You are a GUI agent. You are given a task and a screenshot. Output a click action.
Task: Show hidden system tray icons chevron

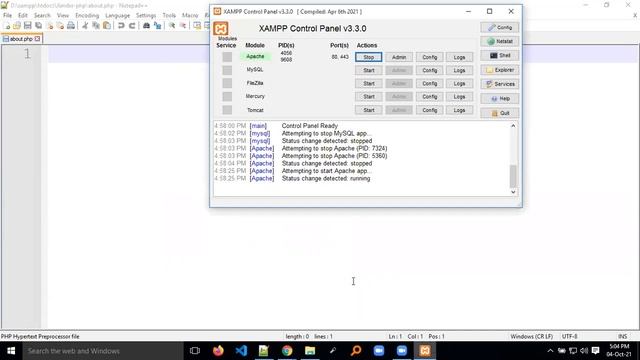click(x=550, y=351)
